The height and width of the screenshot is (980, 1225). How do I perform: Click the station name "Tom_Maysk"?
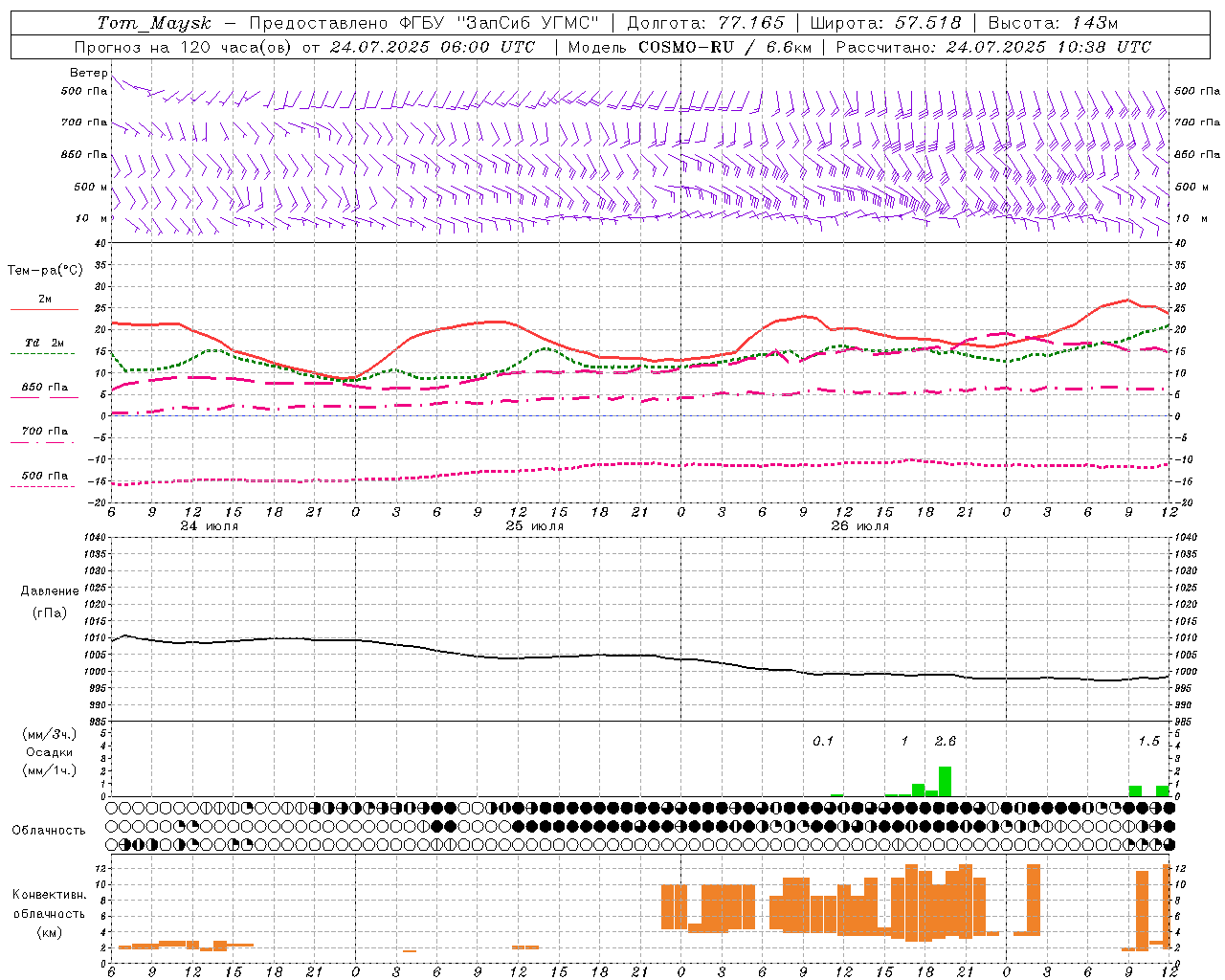pos(153,23)
